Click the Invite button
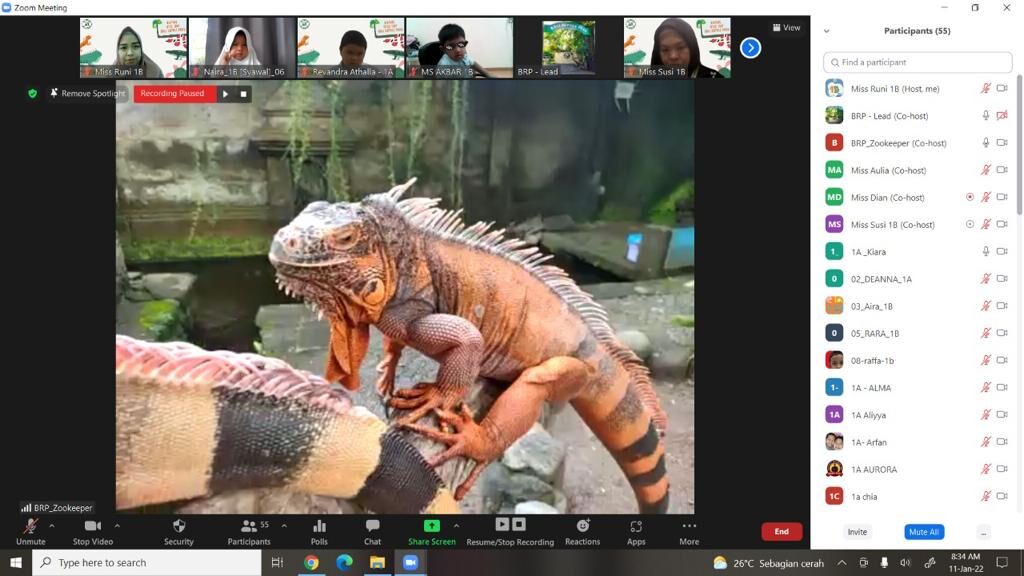Image resolution: width=1024 pixels, height=576 pixels. [x=857, y=532]
